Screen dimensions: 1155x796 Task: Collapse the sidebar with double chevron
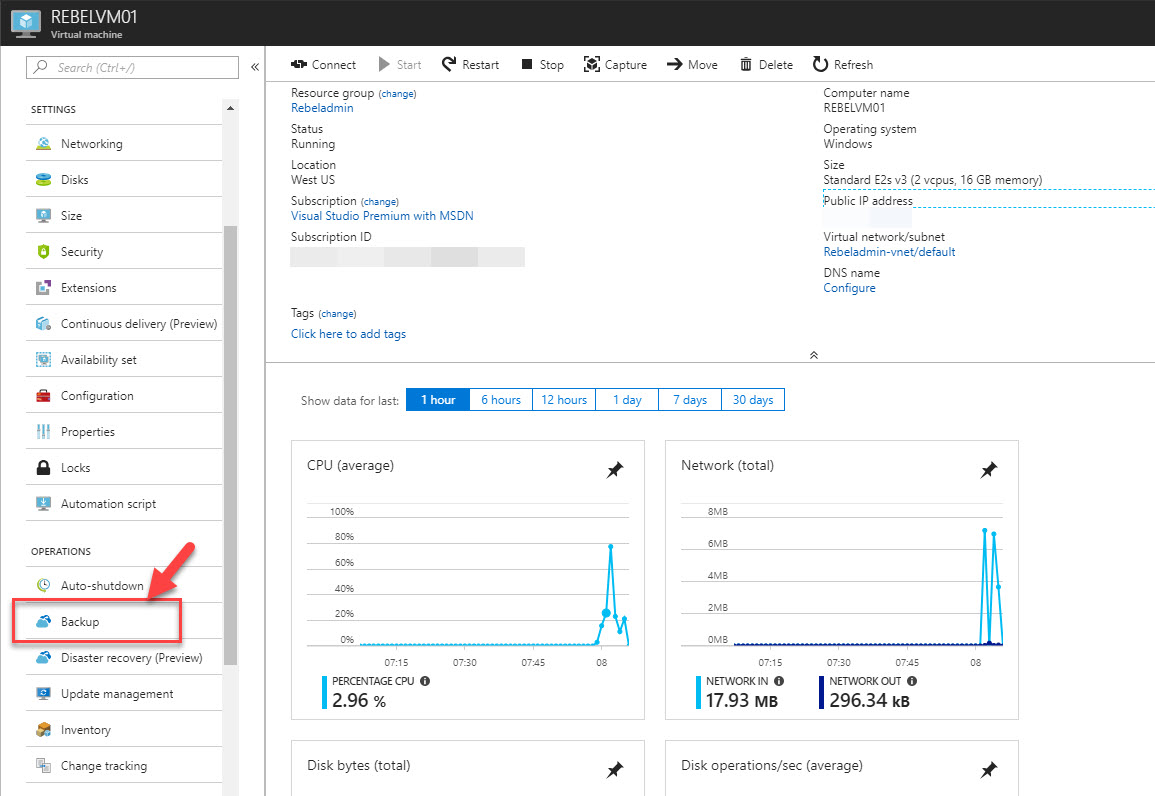point(255,67)
